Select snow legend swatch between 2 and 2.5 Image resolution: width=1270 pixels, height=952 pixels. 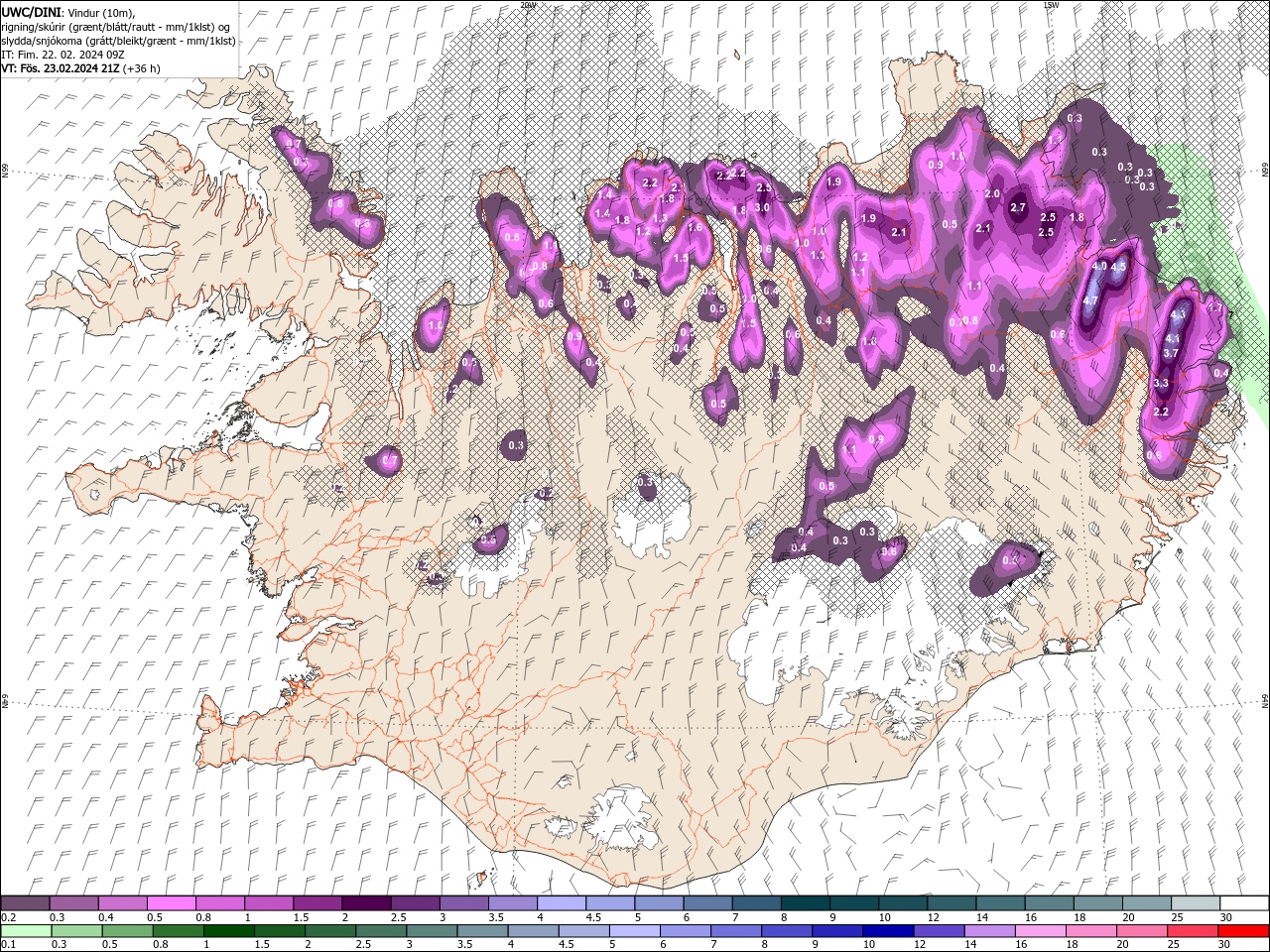(x=366, y=903)
